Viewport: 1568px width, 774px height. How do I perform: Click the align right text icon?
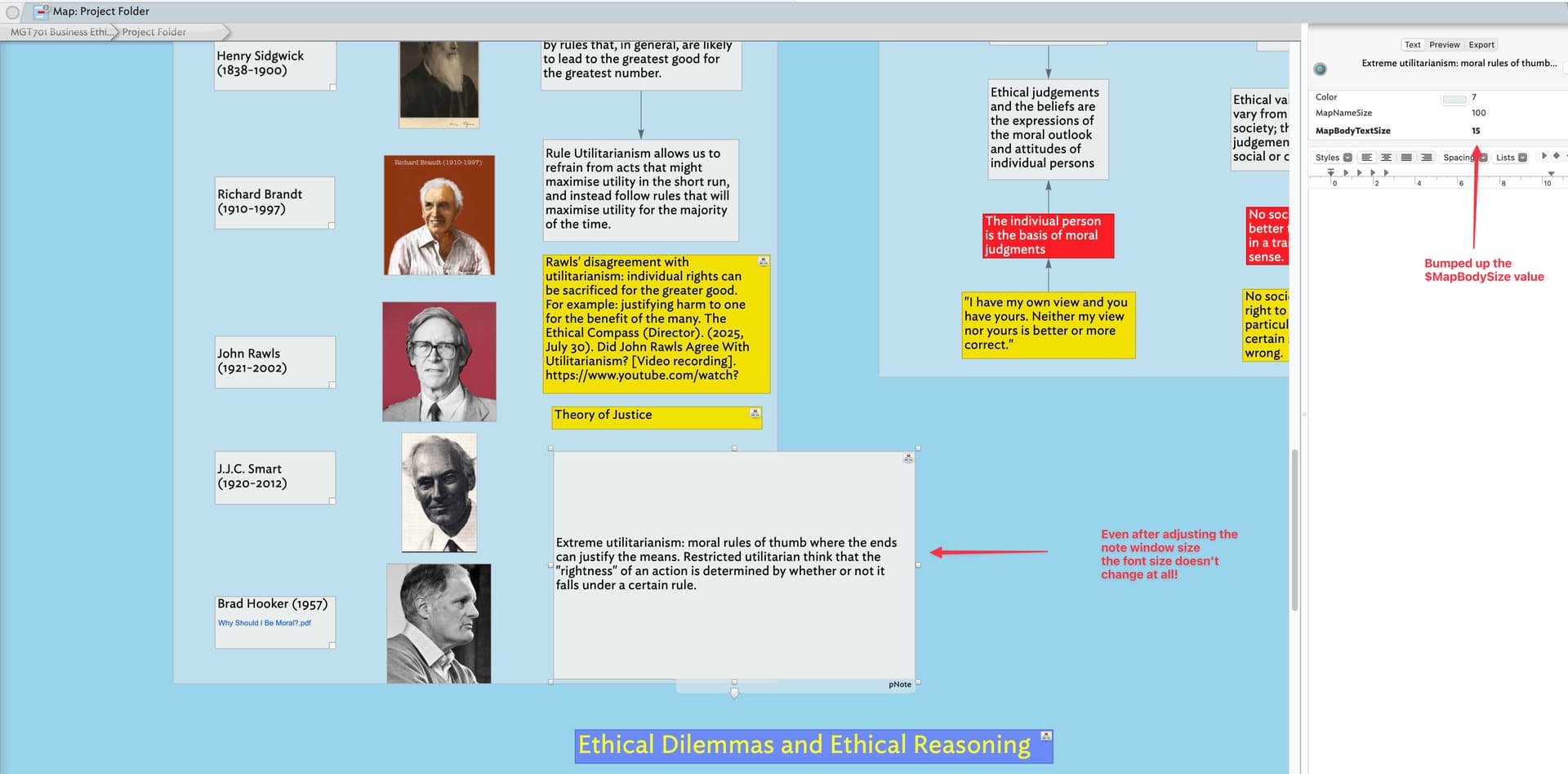tap(1426, 158)
